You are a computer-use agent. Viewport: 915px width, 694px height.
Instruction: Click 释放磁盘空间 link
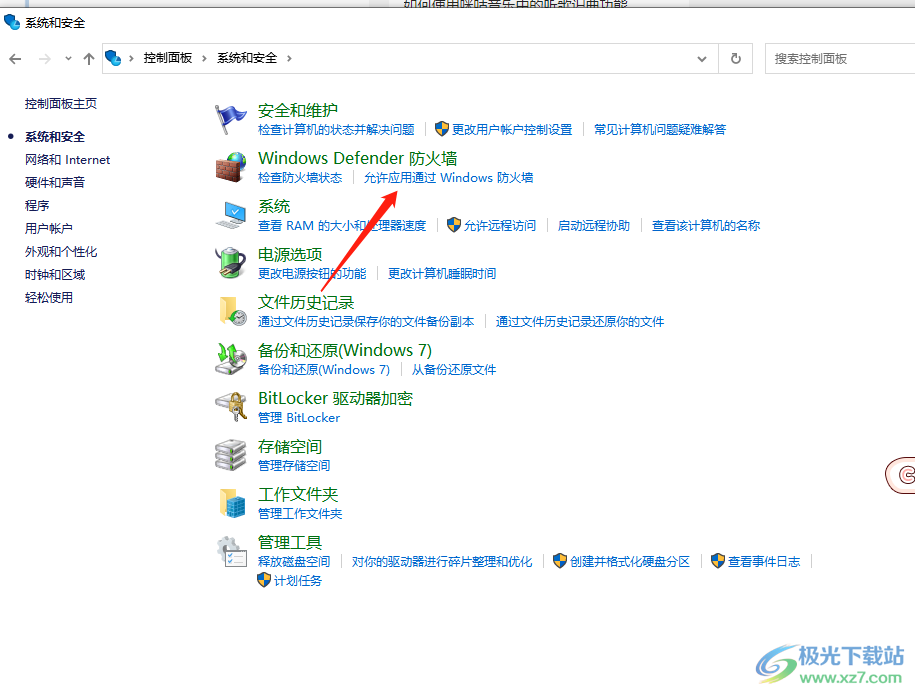pyautogui.click(x=294, y=562)
